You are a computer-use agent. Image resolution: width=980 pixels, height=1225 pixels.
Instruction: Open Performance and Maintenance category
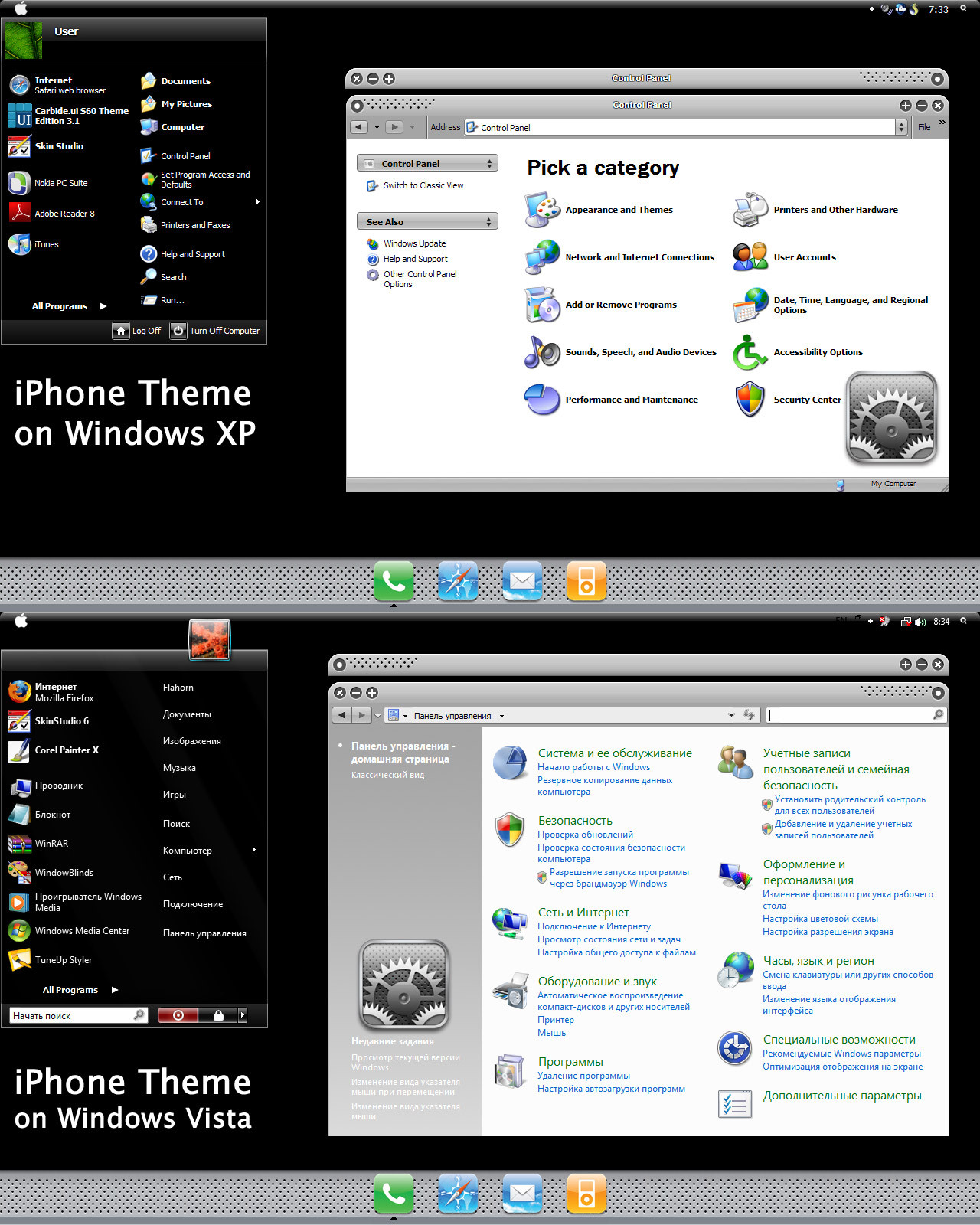point(612,400)
